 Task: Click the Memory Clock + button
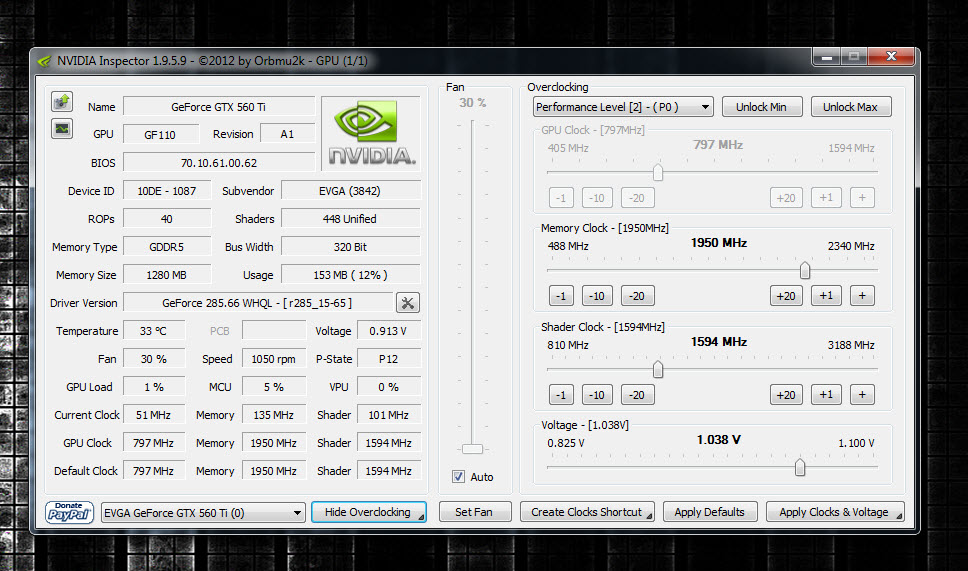(x=862, y=296)
